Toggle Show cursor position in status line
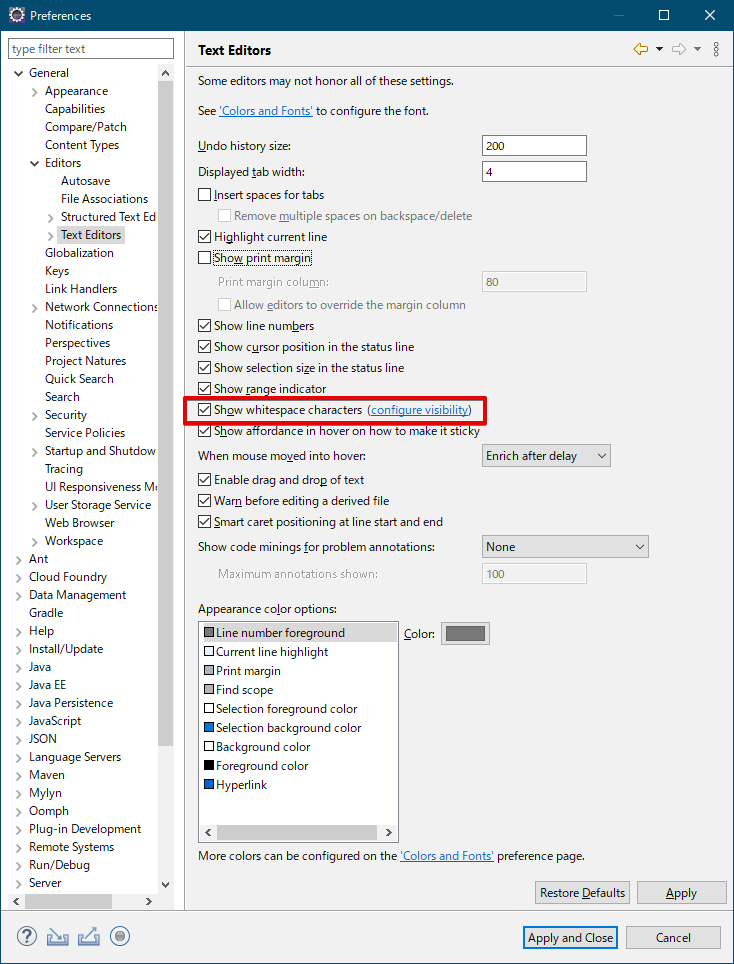 (205, 347)
